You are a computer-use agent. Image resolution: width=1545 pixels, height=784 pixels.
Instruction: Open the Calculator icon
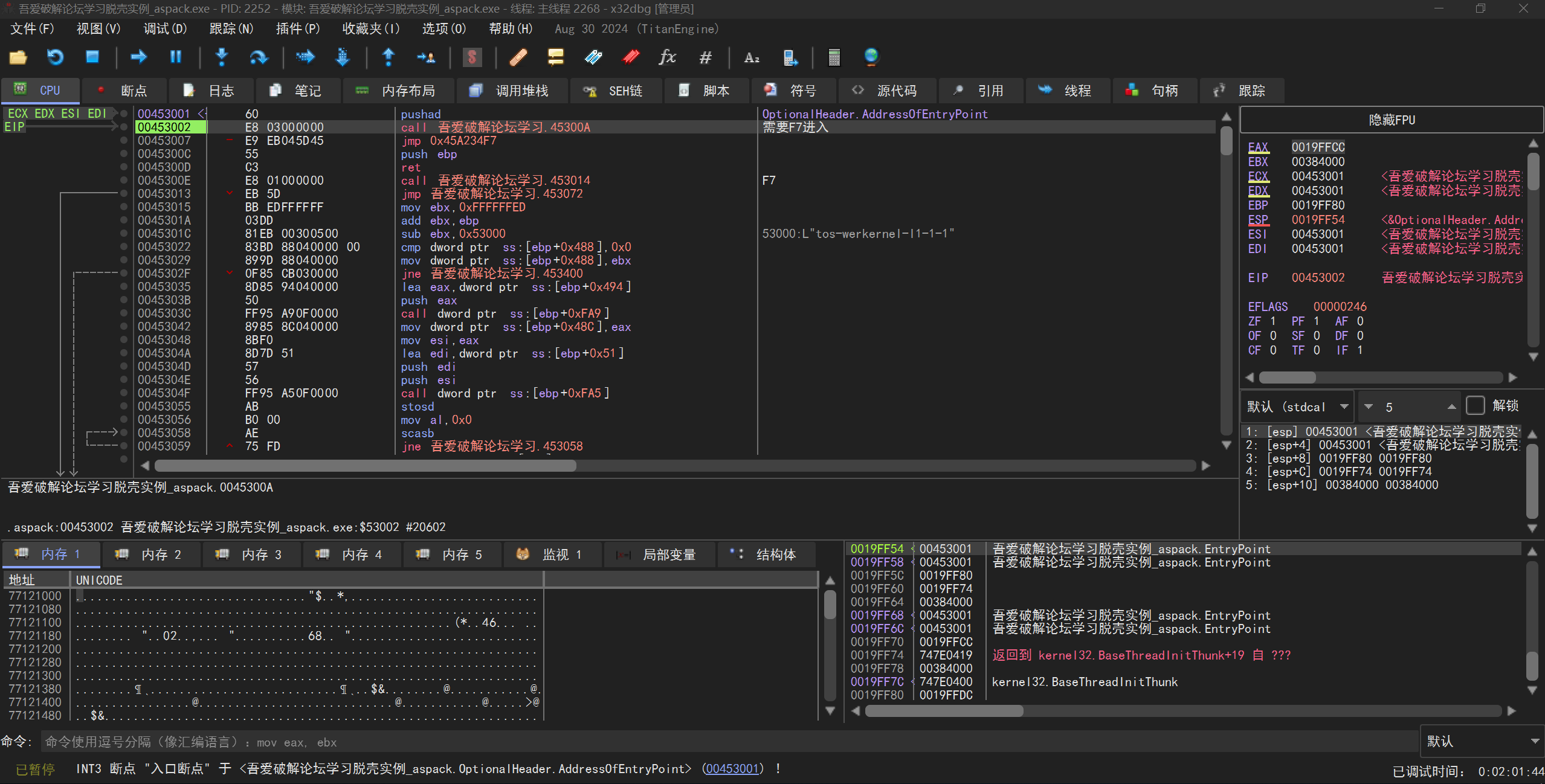(x=834, y=57)
